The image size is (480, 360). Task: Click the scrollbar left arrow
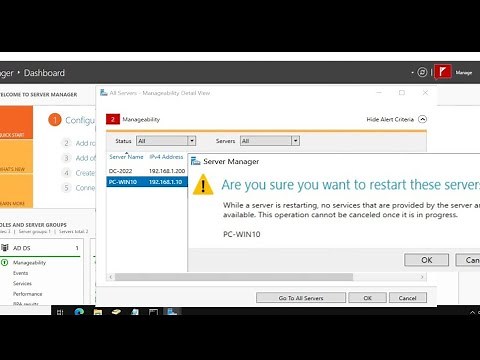tap(111, 277)
